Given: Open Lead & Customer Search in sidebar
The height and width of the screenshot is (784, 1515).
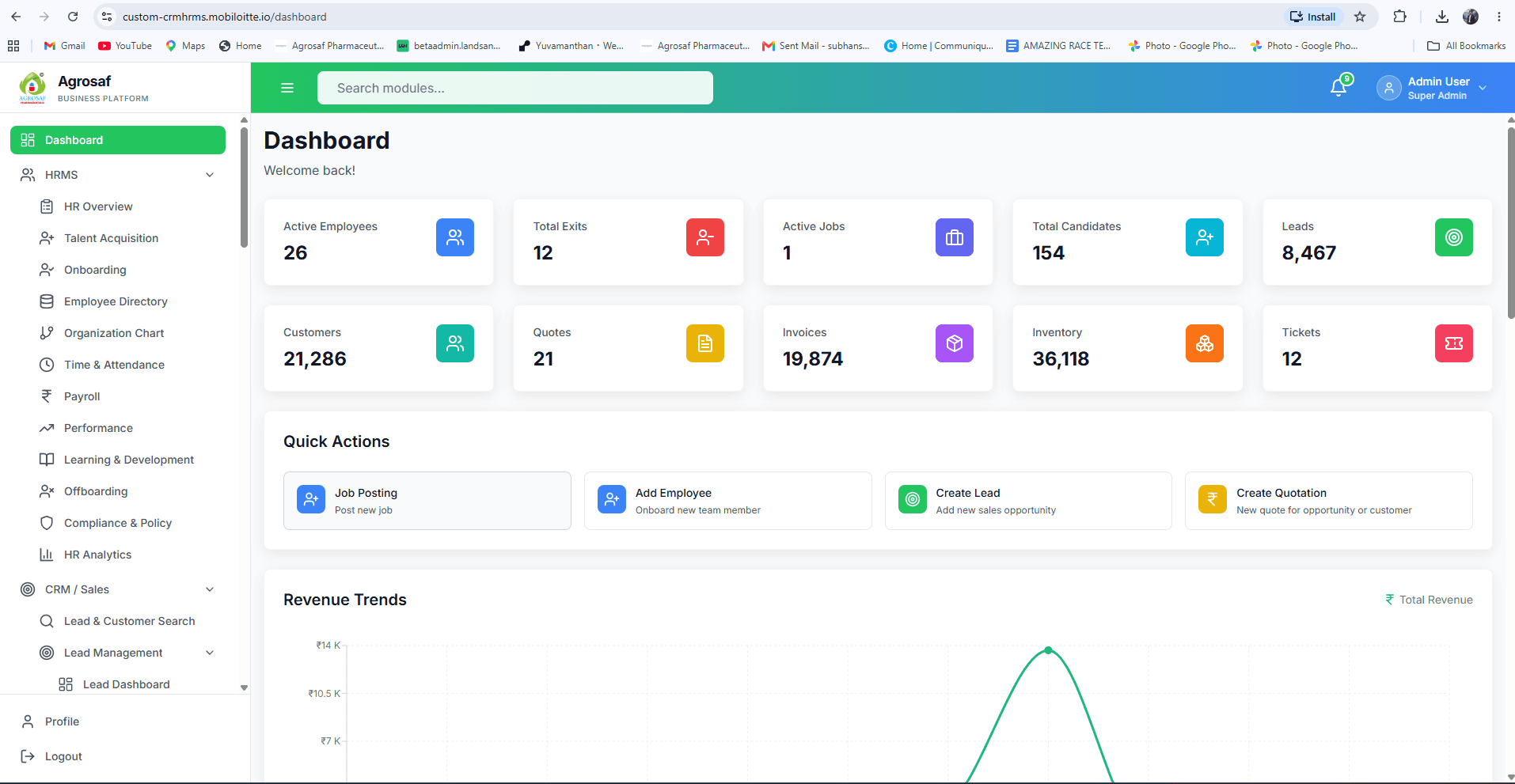Looking at the screenshot, I should [127, 621].
